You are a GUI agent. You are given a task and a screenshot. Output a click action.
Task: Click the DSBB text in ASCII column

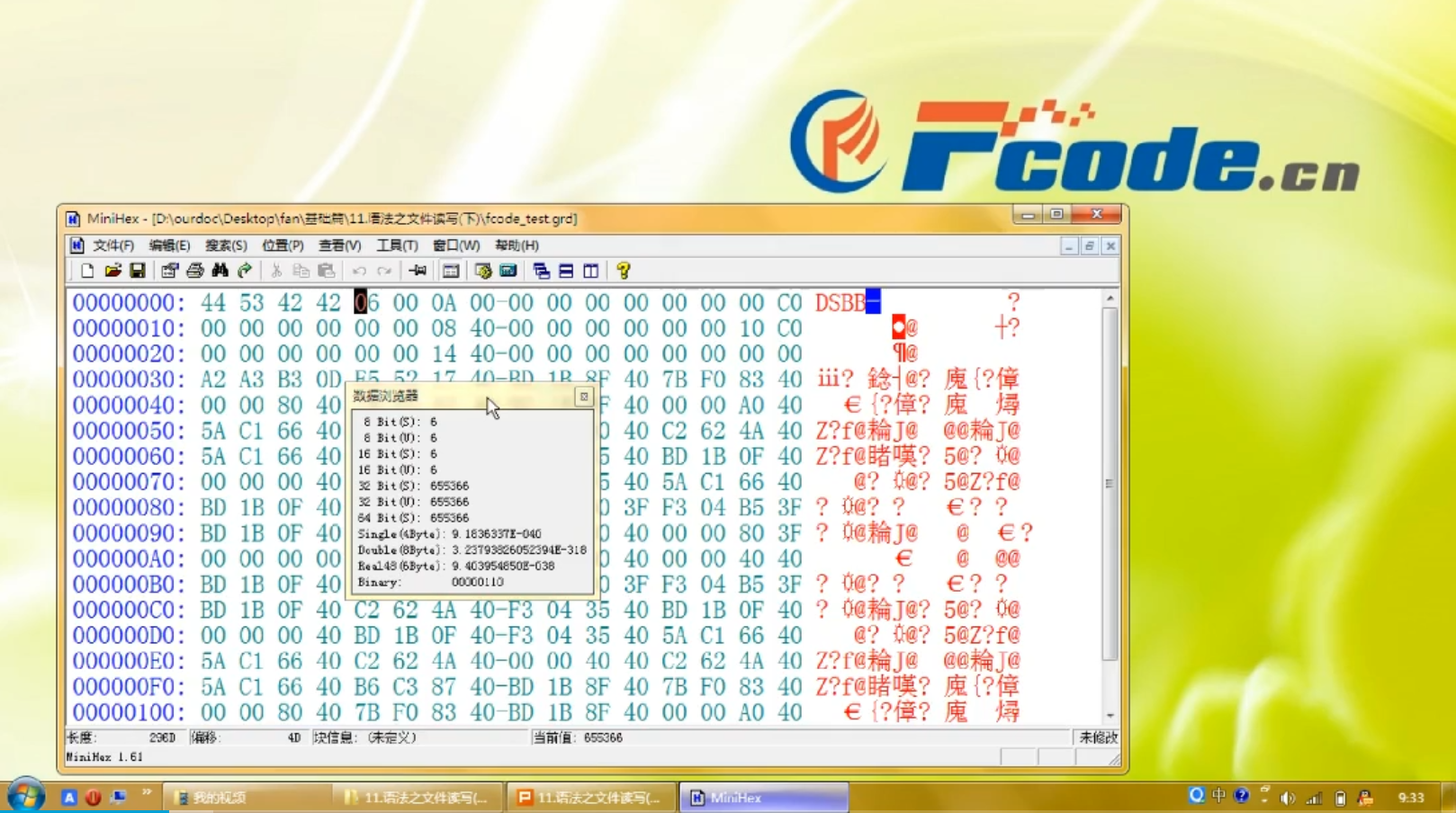click(840, 303)
